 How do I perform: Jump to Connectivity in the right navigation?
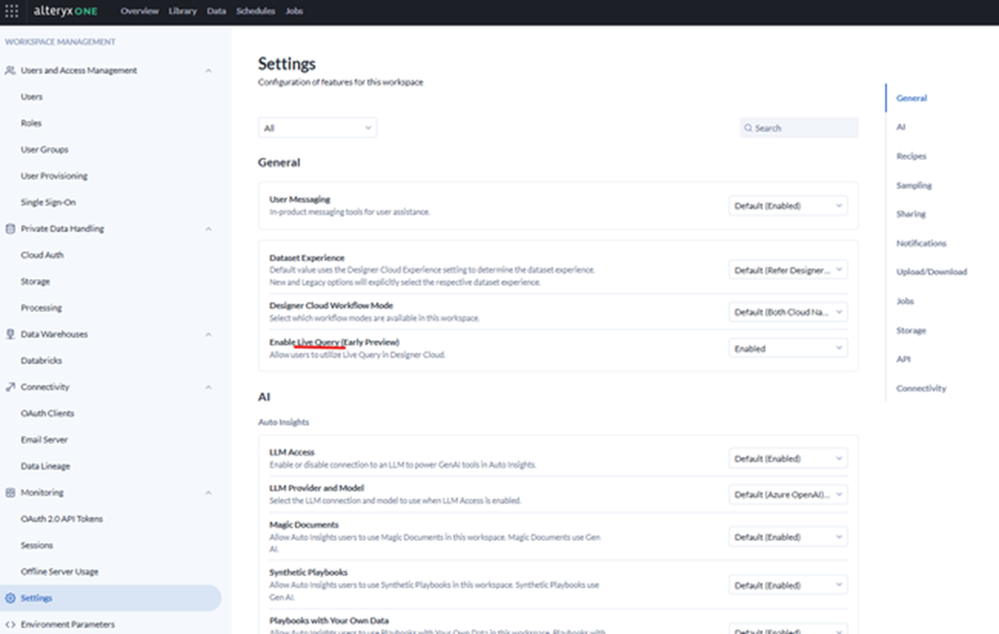coord(921,389)
